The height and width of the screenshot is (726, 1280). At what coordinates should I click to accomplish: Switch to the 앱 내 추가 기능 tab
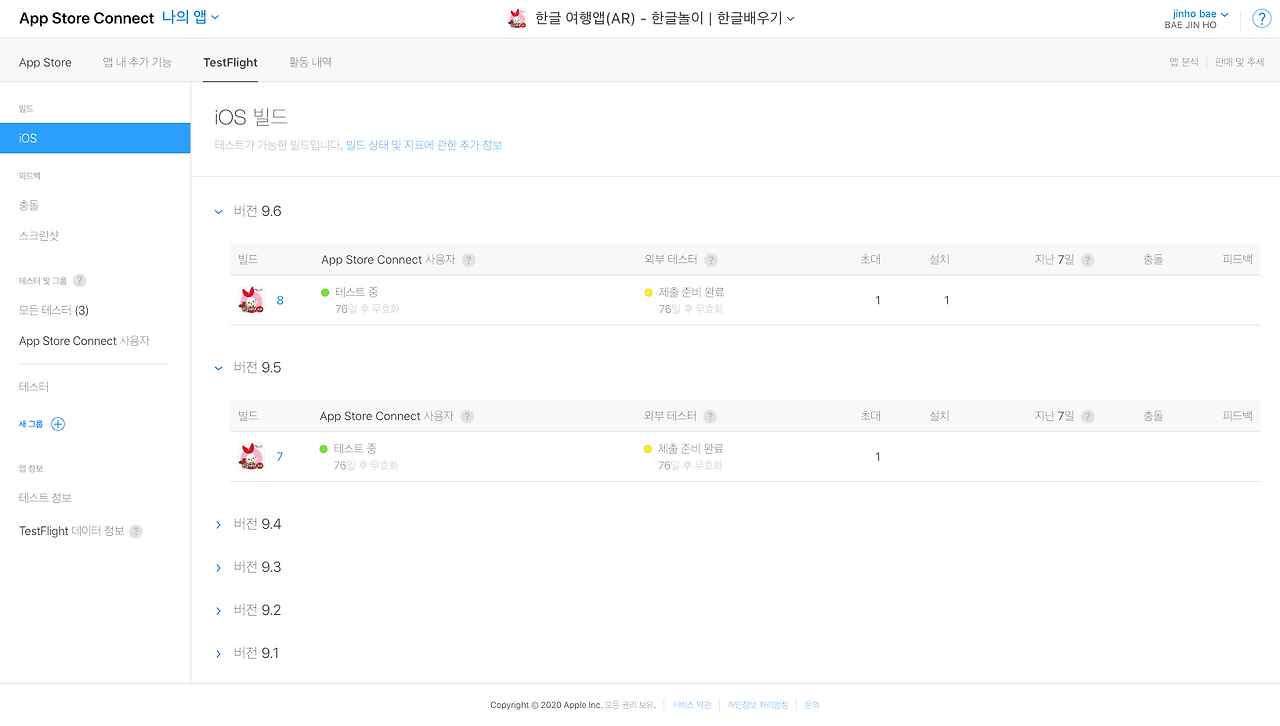137,62
